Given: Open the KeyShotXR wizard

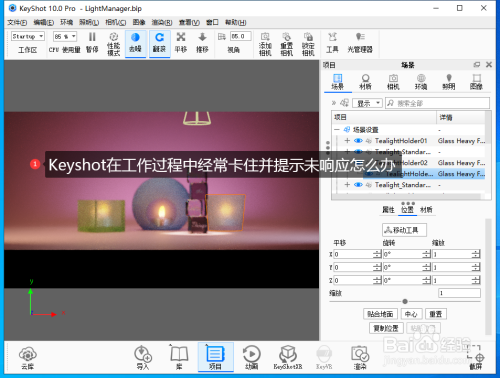Looking at the screenshot, I should (288, 358).
